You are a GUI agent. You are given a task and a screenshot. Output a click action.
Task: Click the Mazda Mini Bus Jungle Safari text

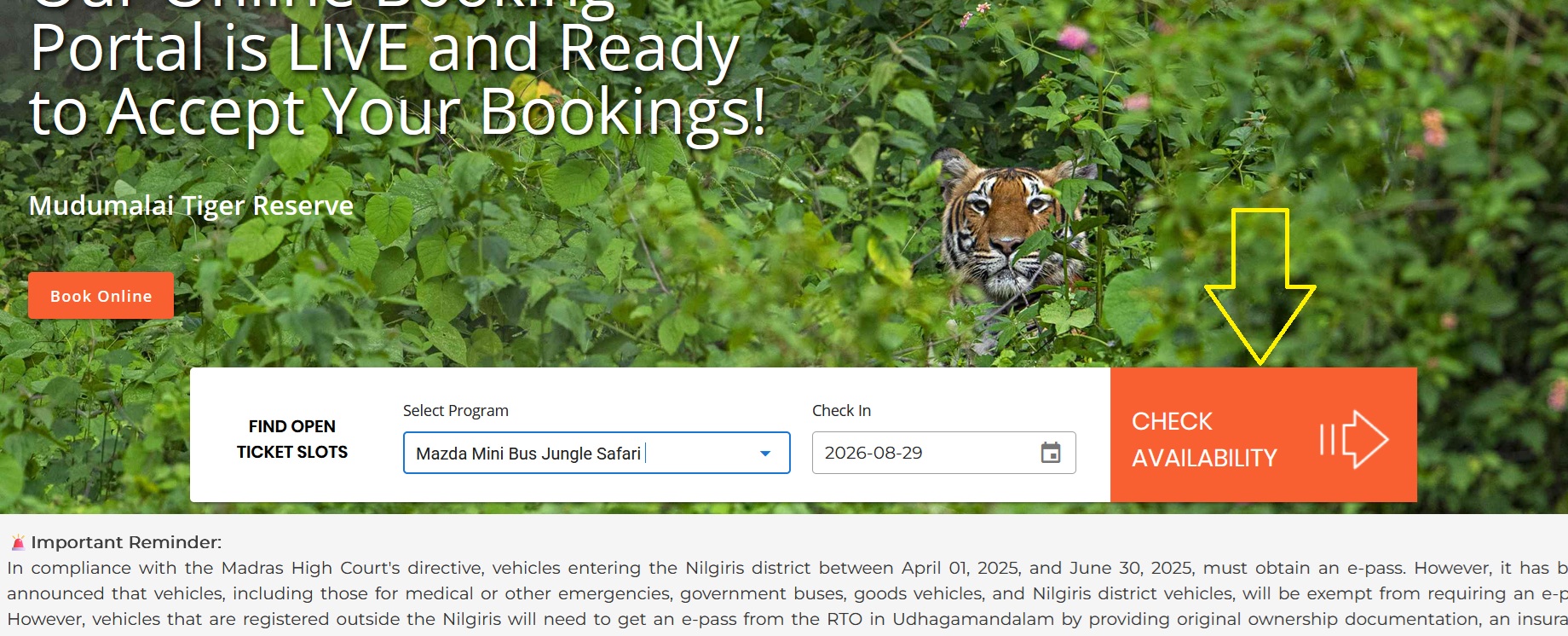[x=528, y=454]
